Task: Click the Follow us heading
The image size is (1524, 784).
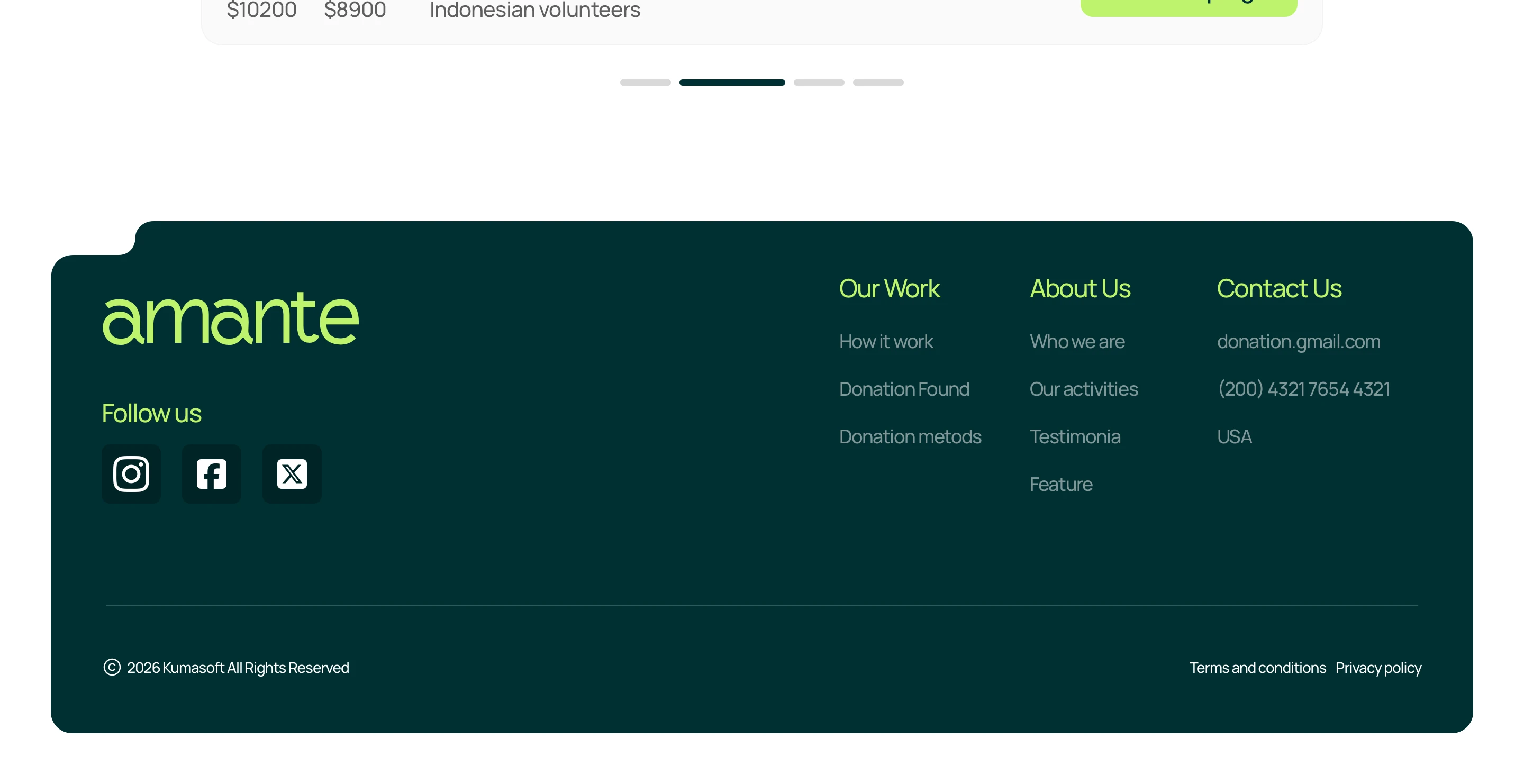Action: tap(151, 413)
